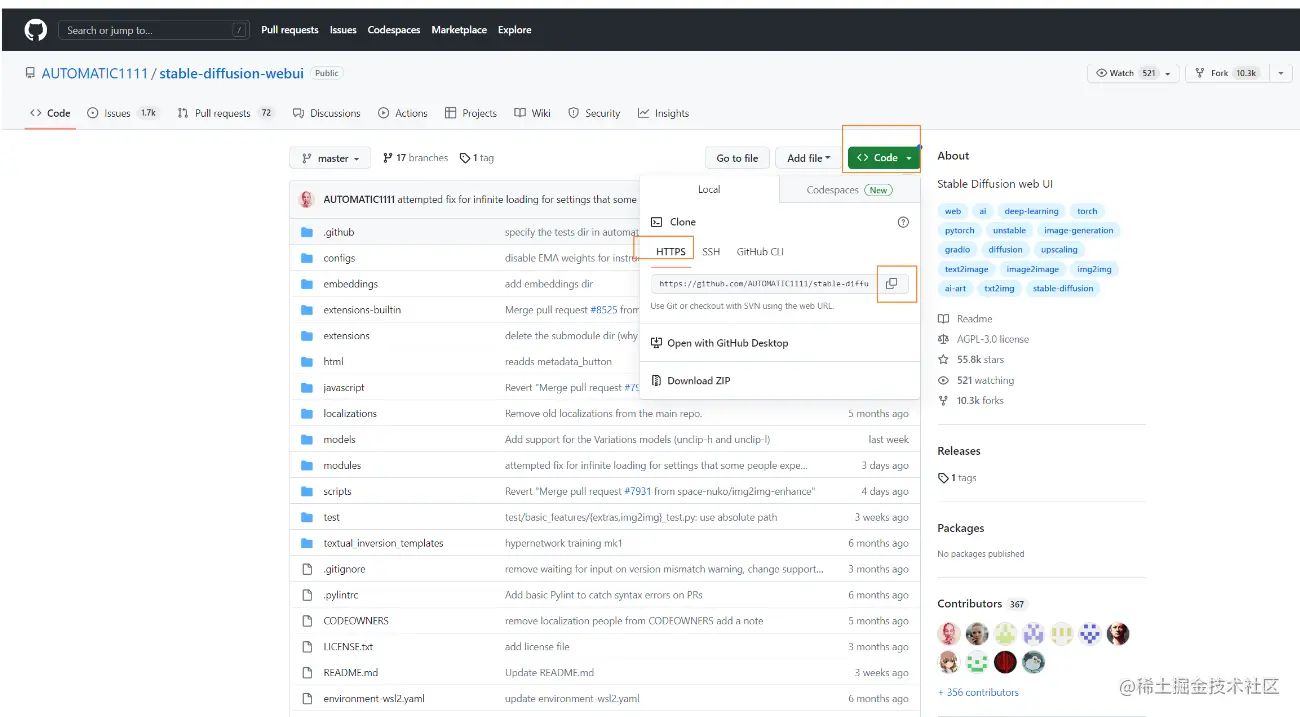Screen dimensions: 1300x717
Task: Open Watch dropdown
Action: click(1132, 73)
